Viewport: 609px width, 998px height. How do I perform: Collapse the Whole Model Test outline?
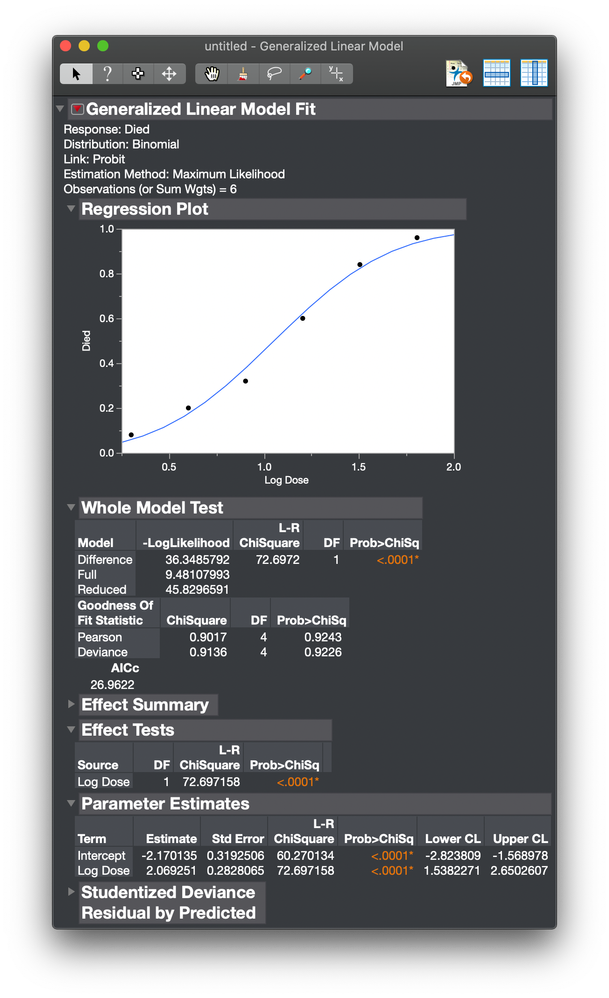71,508
